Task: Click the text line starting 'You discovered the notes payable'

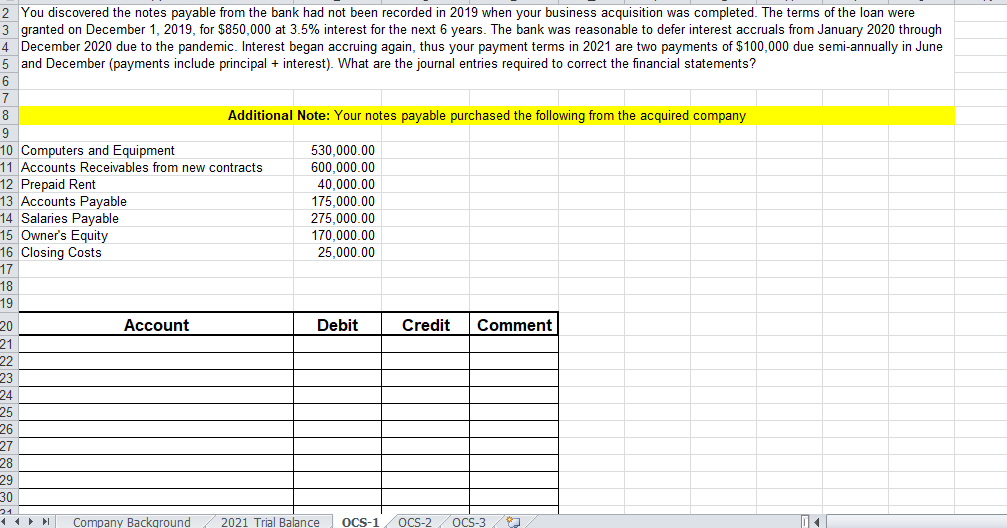Action: click(468, 12)
